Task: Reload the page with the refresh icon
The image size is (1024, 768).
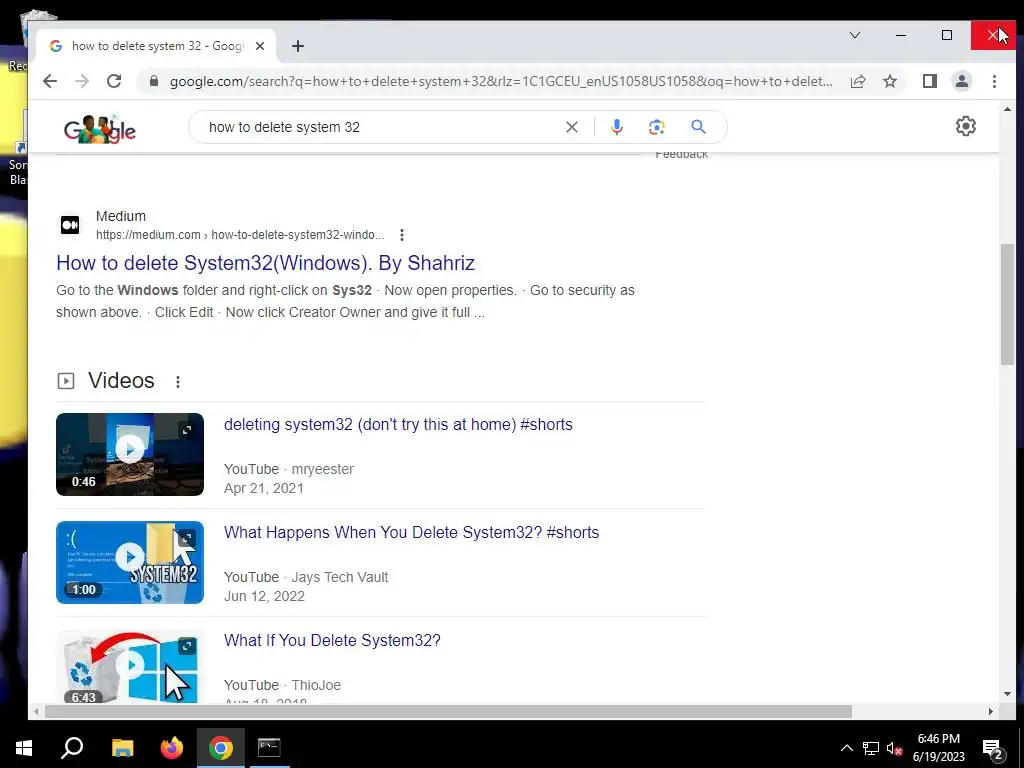Action: pyautogui.click(x=114, y=81)
